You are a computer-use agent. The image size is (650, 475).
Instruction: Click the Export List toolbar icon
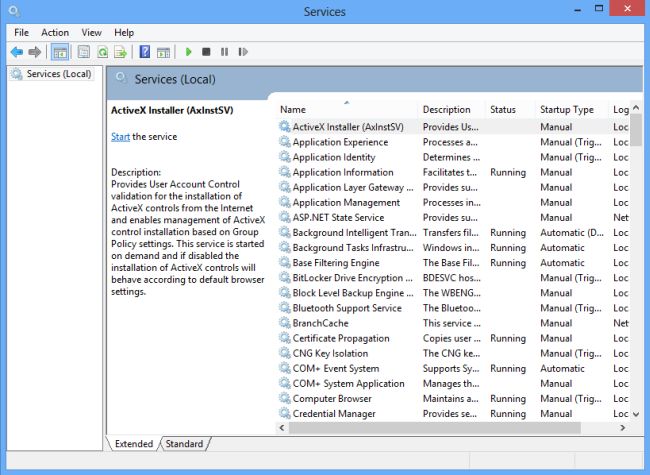(121, 52)
